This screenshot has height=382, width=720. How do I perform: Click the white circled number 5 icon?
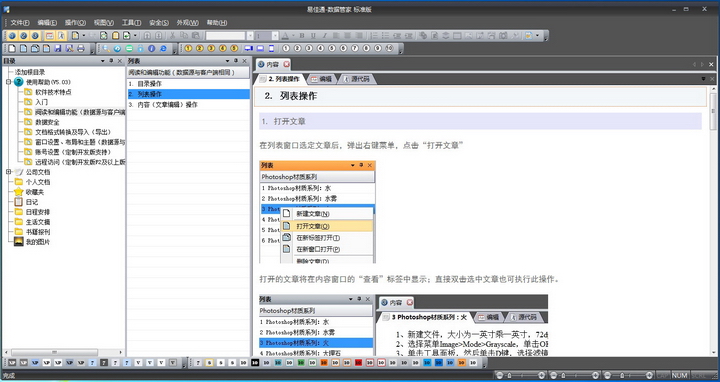tap(332, 48)
